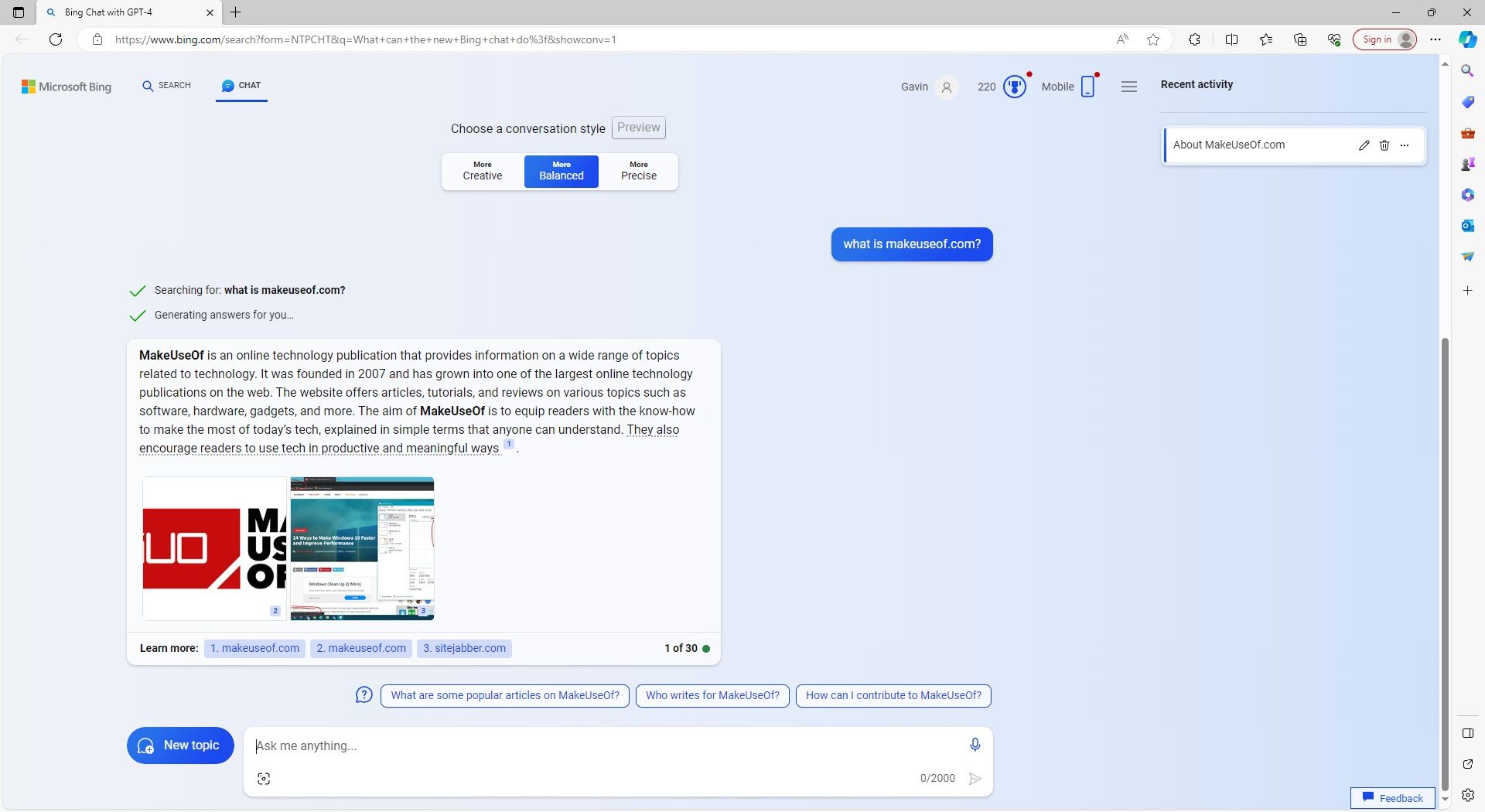Image resolution: width=1485 pixels, height=812 pixels.
Task: Open the hamburger navigation menu
Action: 1129,87
